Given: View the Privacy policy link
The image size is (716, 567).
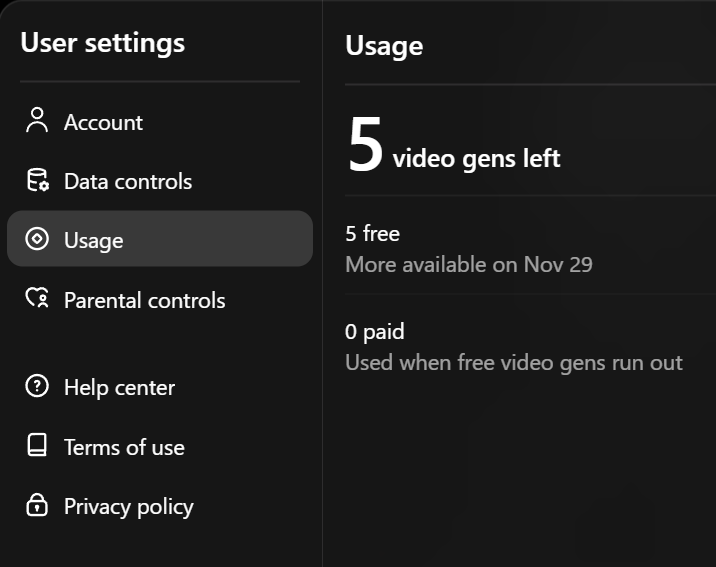Looking at the screenshot, I should pyautogui.click(x=128, y=506).
